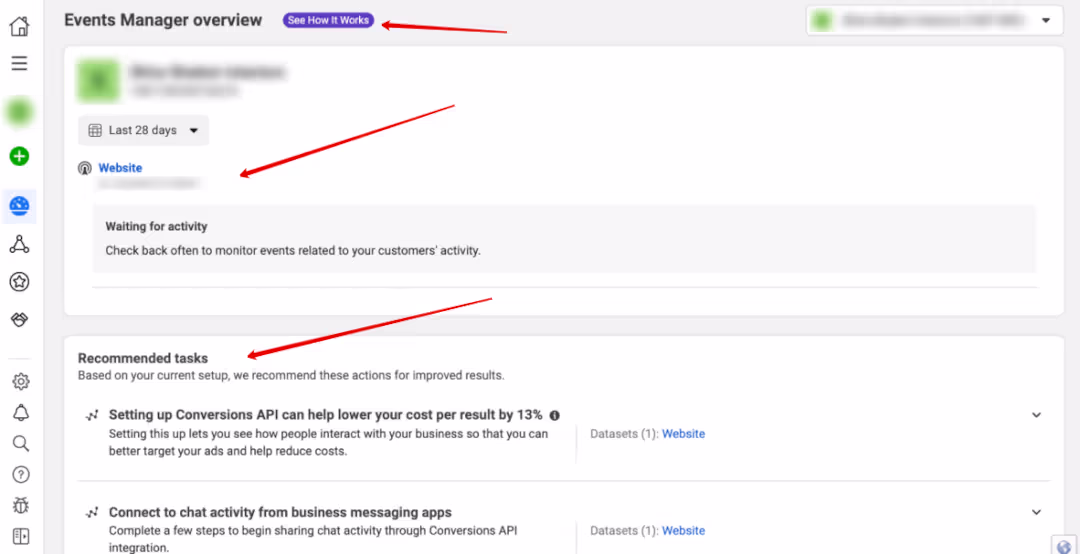Viewport: 1080px width, 554px height.
Task: Open the Website dataset link
Action: pos(121,167)
